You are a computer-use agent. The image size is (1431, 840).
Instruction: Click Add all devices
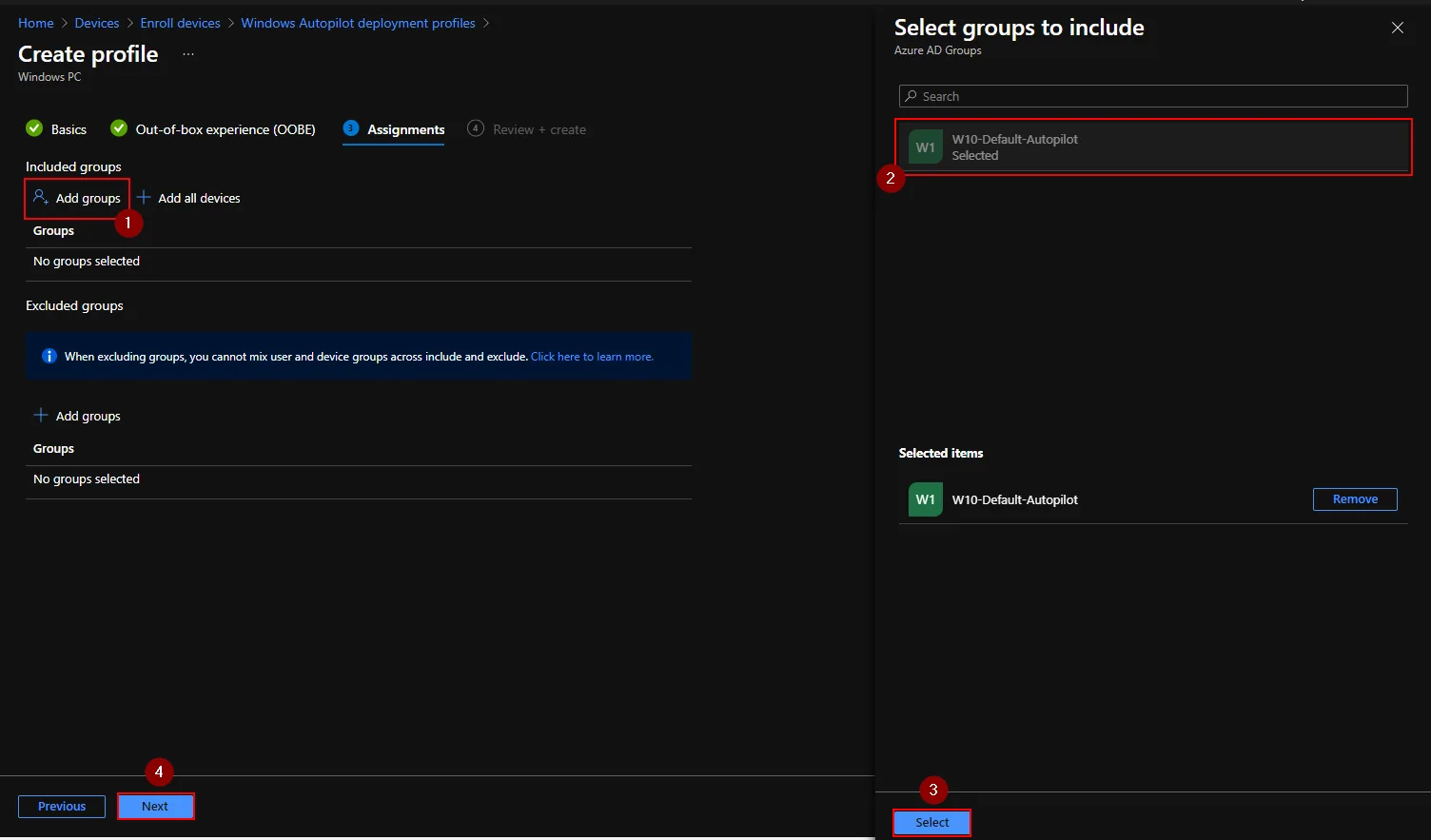pyautogui.click(x=188, y=198)
